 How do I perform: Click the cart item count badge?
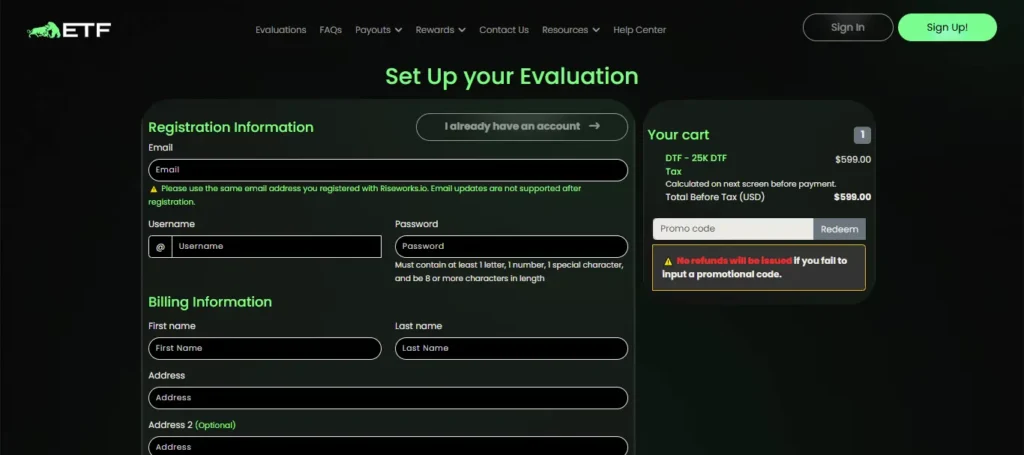click(x=862, y=135)
